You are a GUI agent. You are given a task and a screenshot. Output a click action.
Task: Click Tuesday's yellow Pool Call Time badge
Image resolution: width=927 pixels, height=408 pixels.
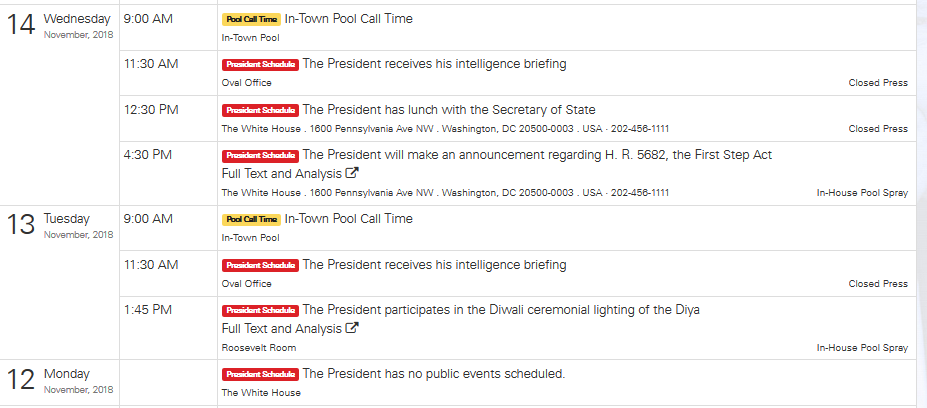click(x=251, y=219)
